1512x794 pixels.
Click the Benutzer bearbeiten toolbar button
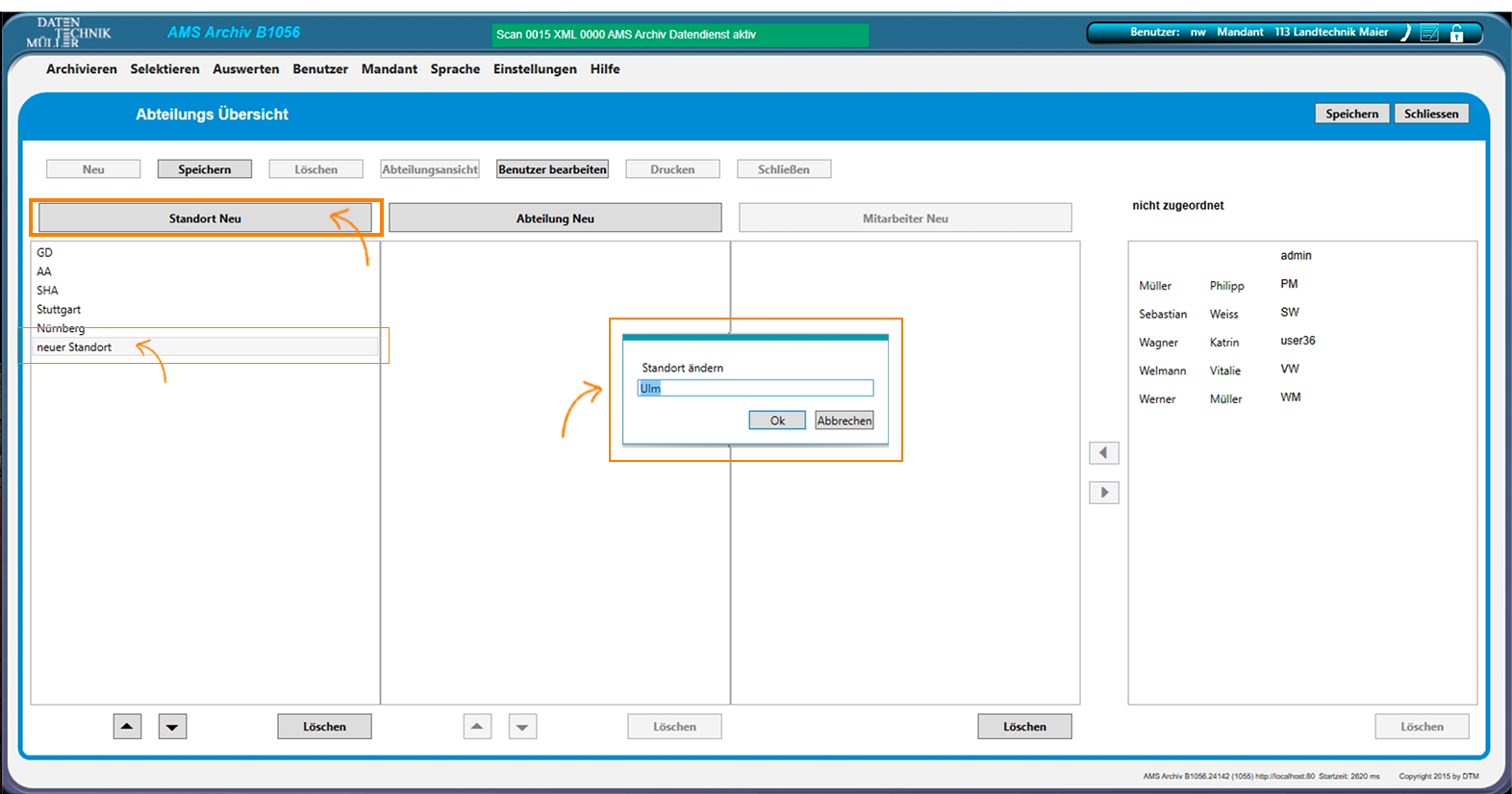pyautogui.click(x=552, y=169)
